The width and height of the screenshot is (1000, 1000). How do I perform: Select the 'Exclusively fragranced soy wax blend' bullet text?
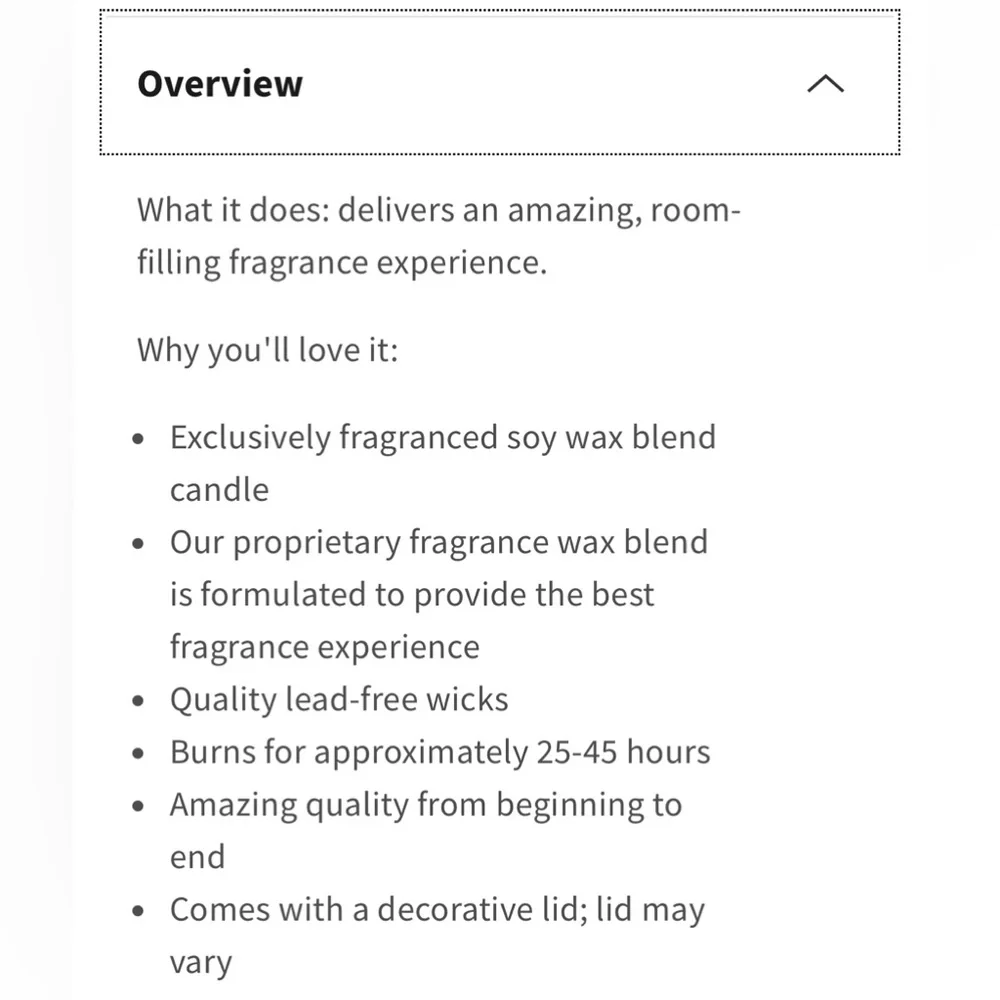pos(443,438)
